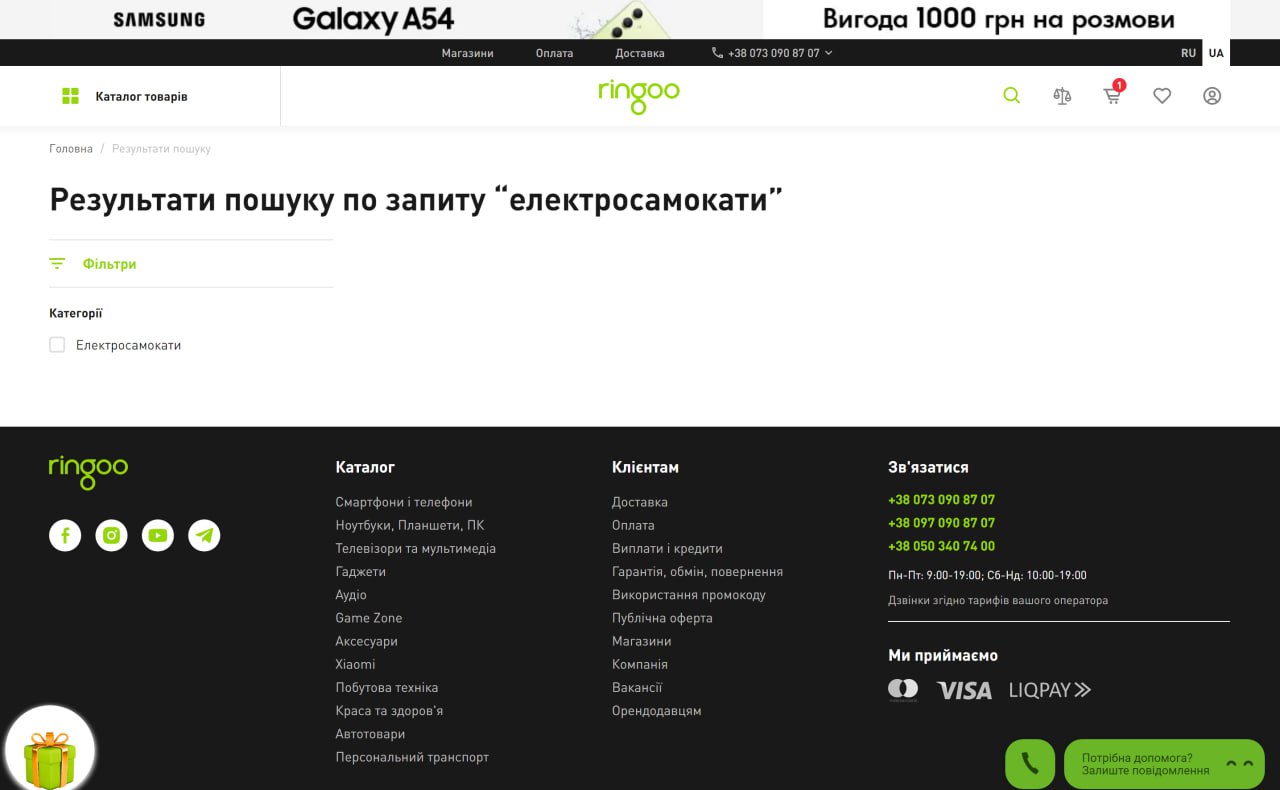
Task: Open the user account profile icon
Action: (x=1212, y=96)
